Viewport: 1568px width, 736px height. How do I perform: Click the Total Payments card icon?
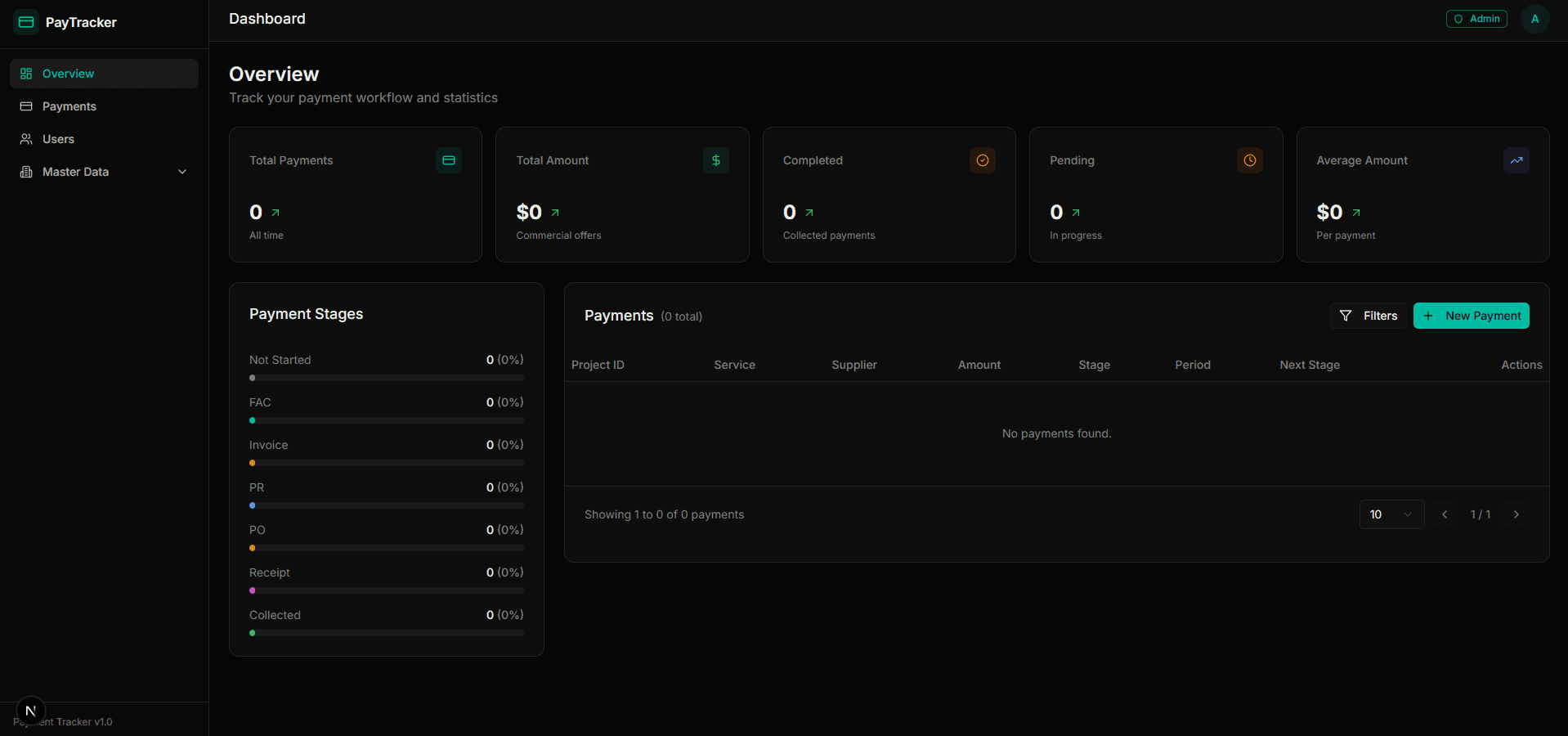pyautogui.click(x=449, y=160)
